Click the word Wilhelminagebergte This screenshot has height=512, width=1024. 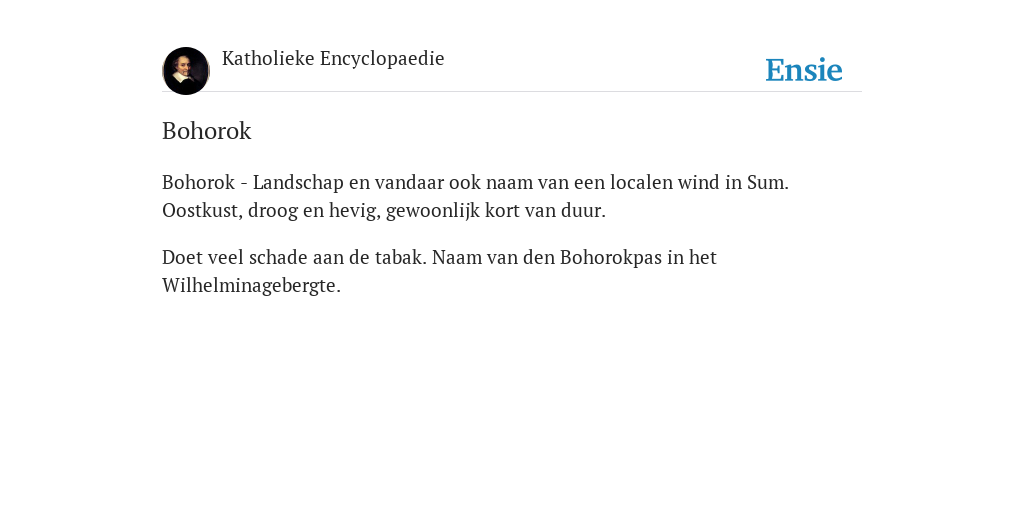[x=251, y=286]
